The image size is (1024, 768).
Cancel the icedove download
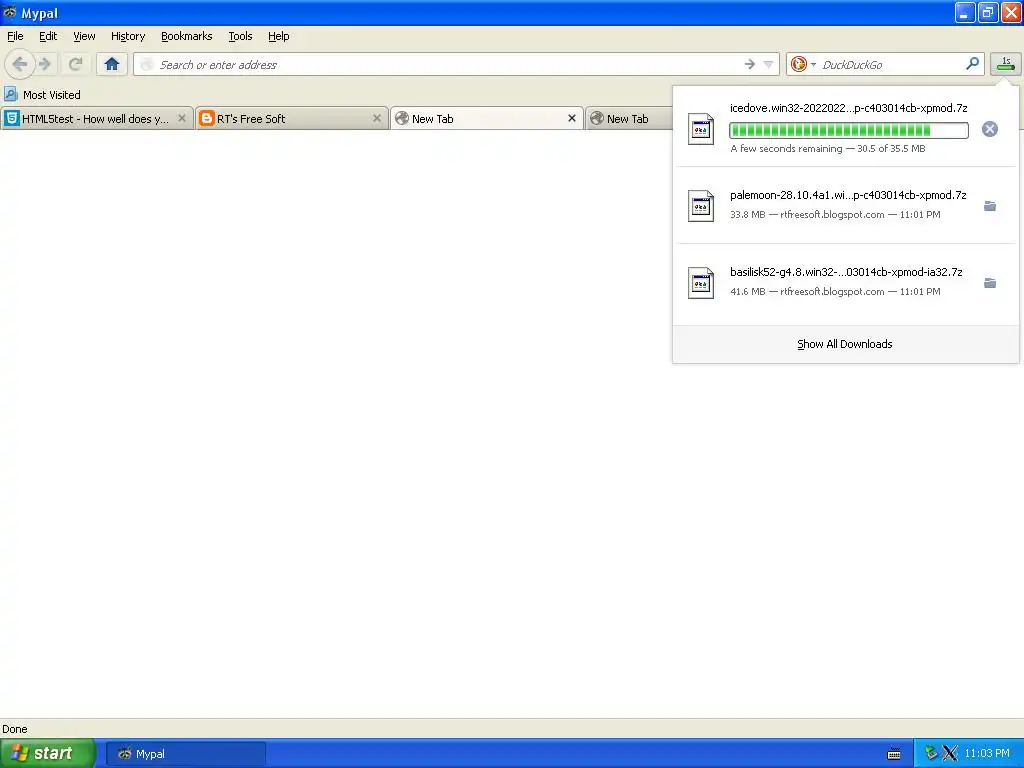[989, 129]
